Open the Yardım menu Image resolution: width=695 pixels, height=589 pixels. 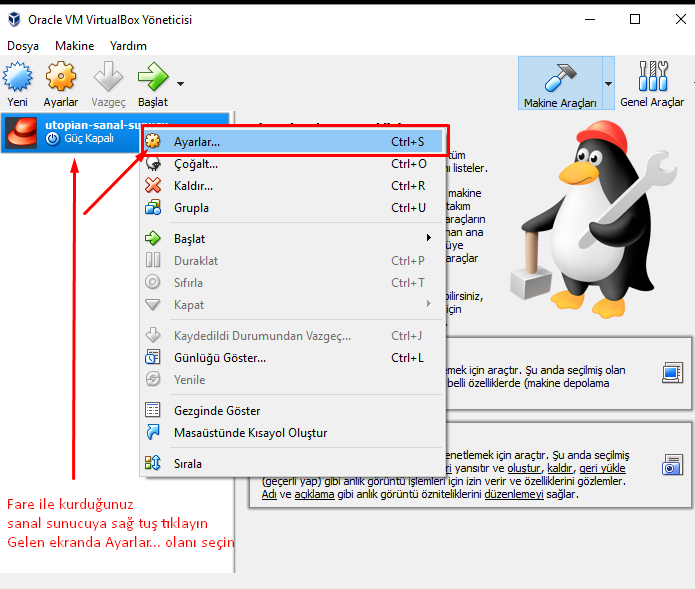click(x=128, y=46)
